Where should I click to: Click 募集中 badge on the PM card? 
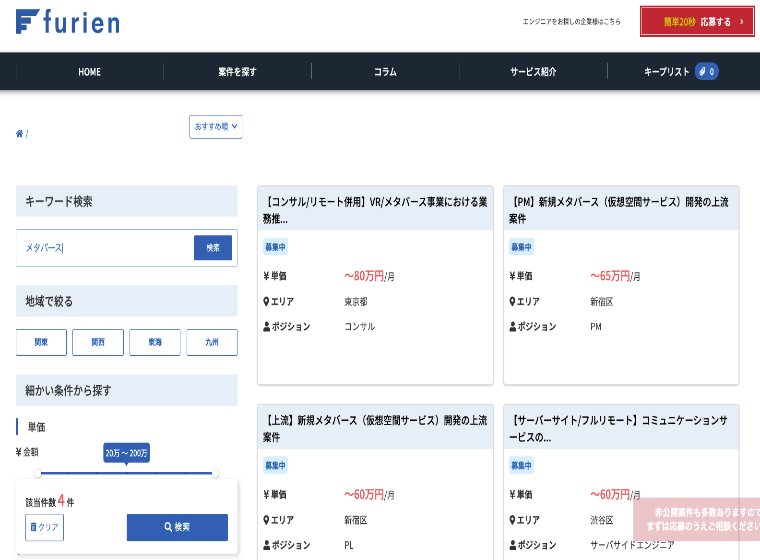click(x=522, y=247)
